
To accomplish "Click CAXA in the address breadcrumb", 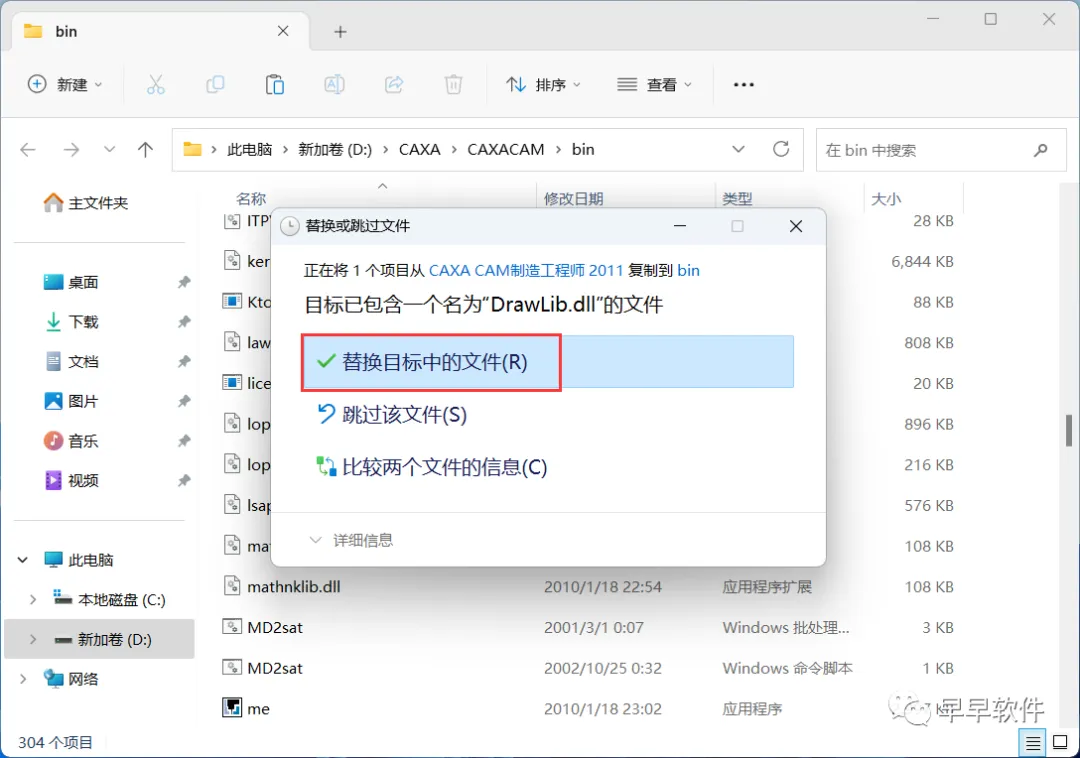I will (x=419, y=149).
